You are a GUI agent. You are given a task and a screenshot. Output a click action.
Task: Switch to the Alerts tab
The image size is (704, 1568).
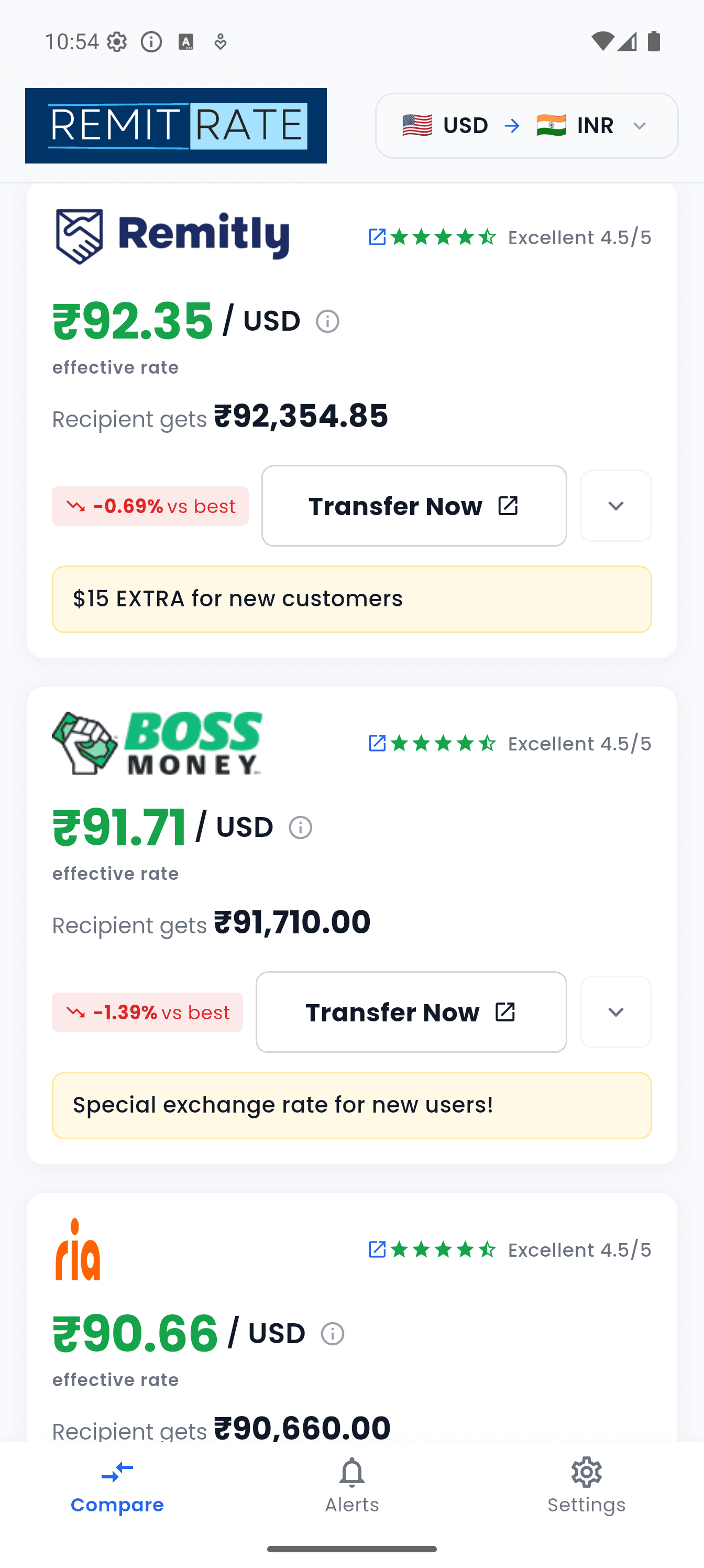[351, 1485]
